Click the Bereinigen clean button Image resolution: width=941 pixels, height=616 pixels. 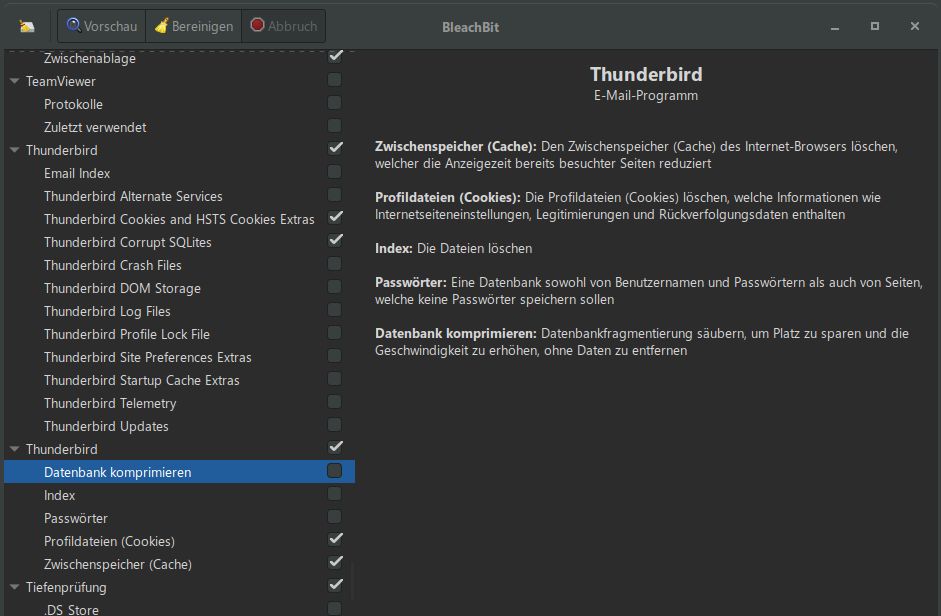[194, 26]
